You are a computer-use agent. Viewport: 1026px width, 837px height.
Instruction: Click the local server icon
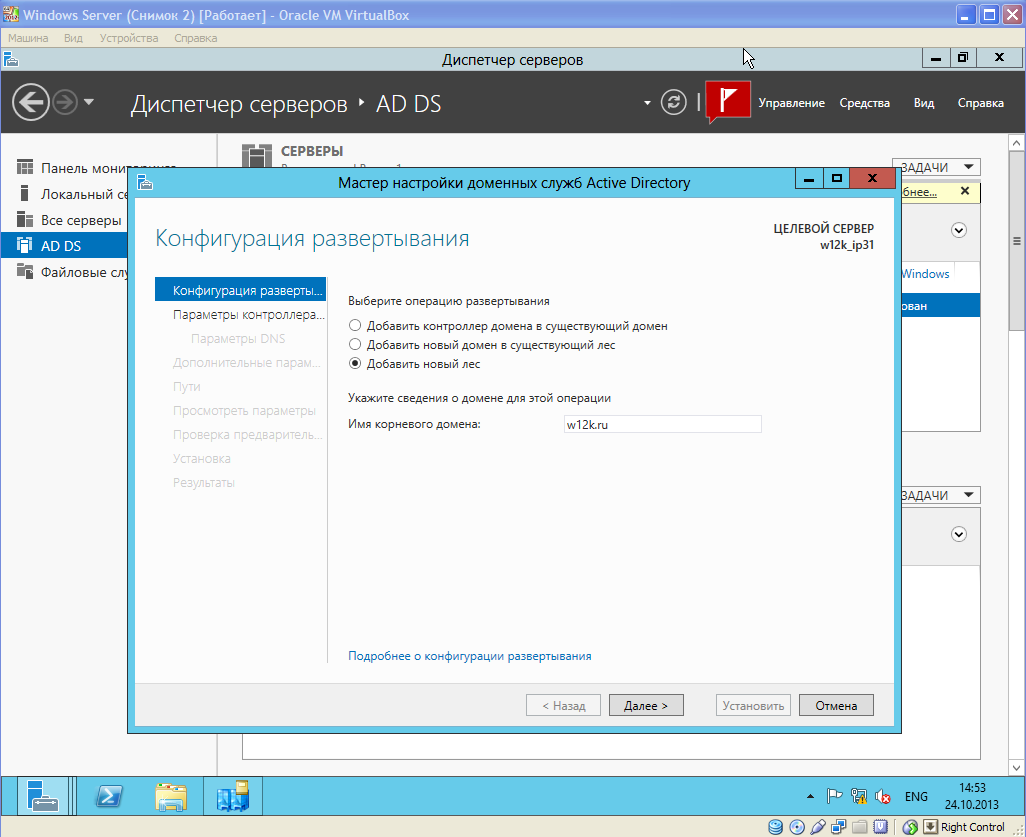pyautogui.click(x=25, y=193)
